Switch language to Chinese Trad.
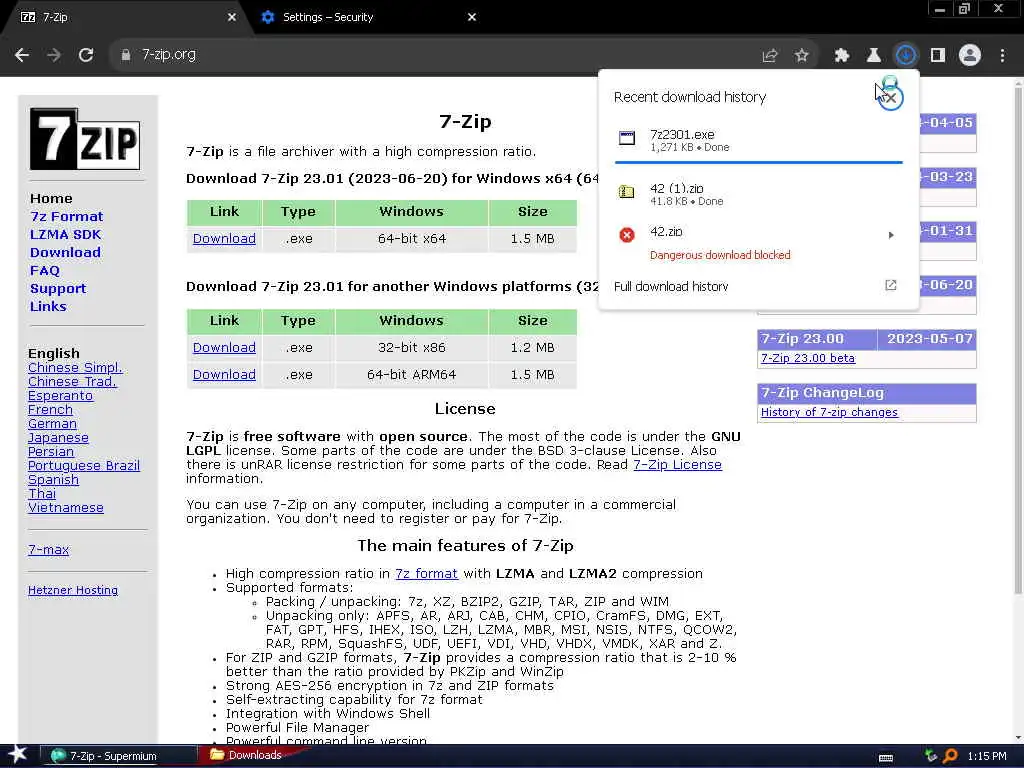 72,381
